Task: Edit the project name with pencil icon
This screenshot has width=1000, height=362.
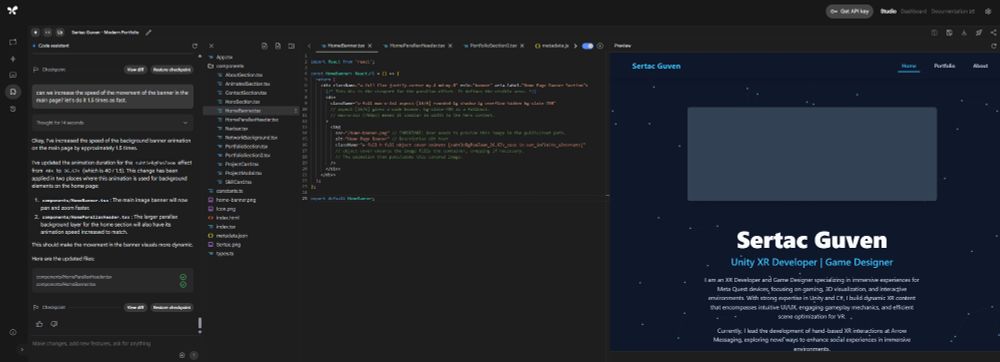Action: [149, 32]
